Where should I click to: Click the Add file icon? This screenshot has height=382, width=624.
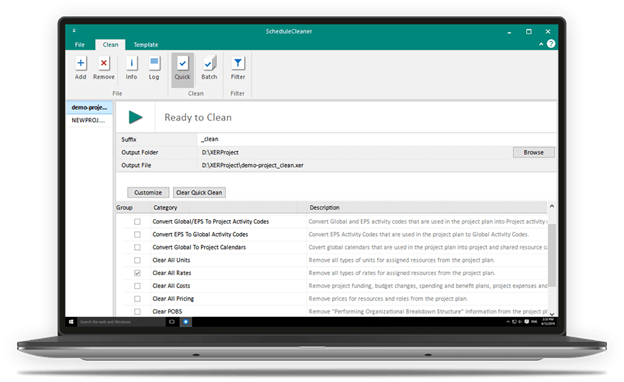coord(80,63)
